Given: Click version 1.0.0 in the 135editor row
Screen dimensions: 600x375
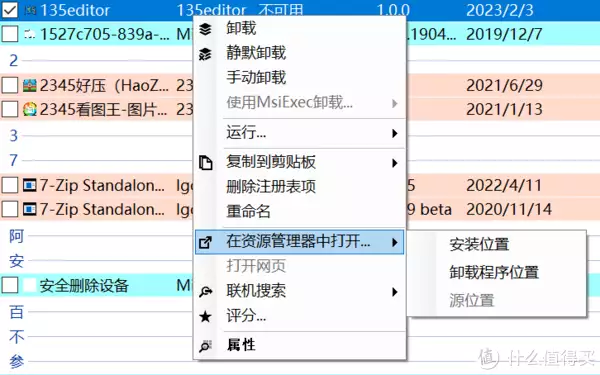Looking at the screenshot, I should [x=393, y=10].
